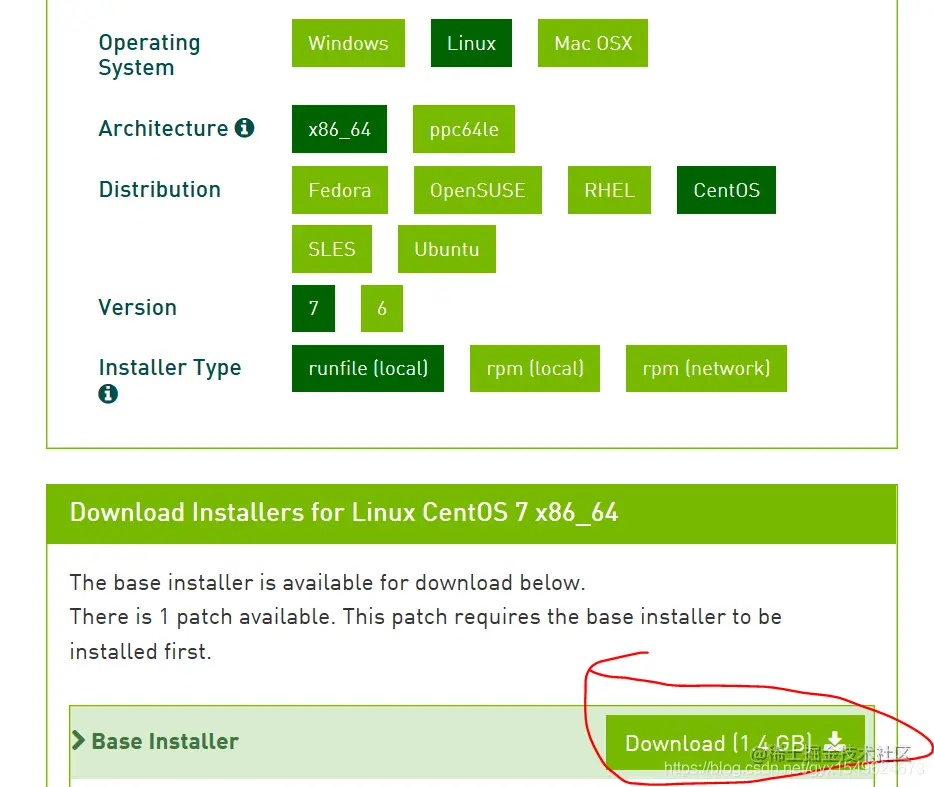Click 'Operating System' label
Screen dimensions: 934x787
coord(150,55)
